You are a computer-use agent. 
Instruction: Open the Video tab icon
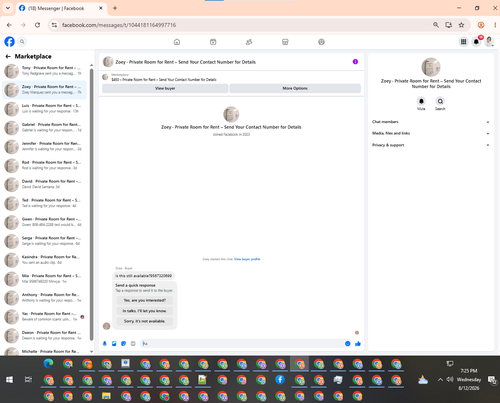(x=213, y=42)
